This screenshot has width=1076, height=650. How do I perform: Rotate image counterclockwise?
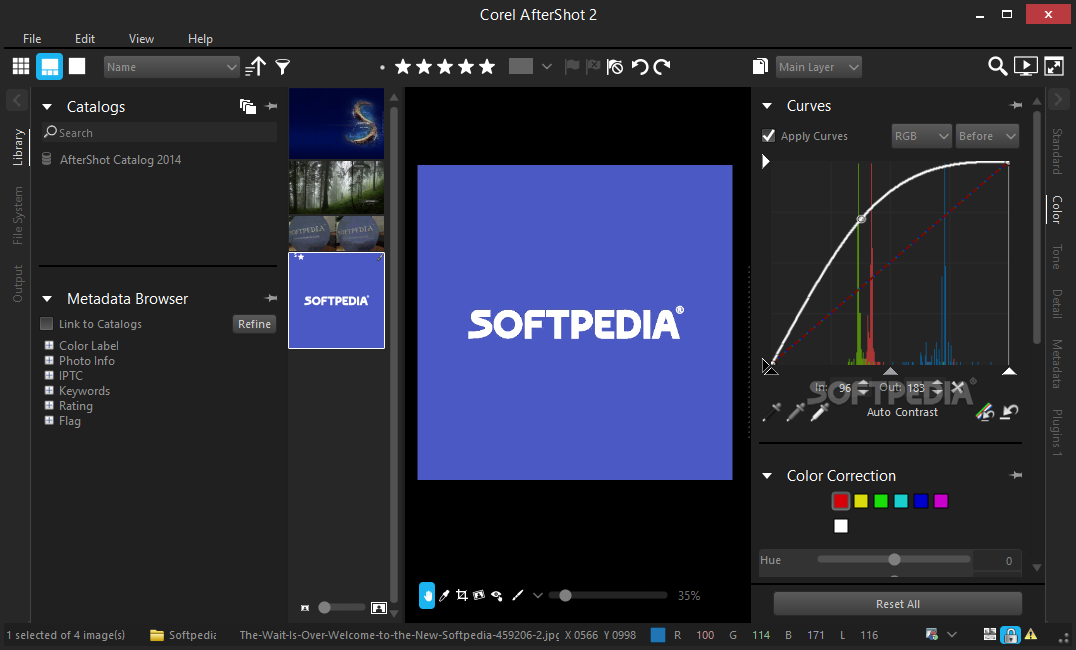tap(640, 67)
